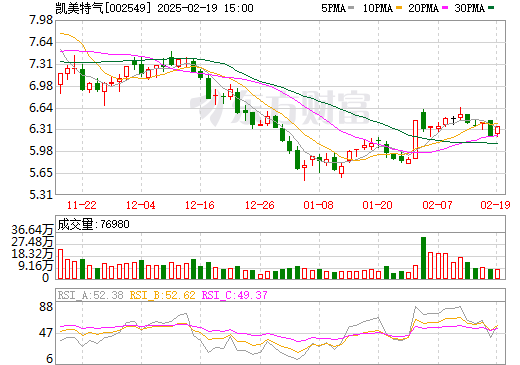Select the 12-04 date axis label

pyautogui.click(x=141, y=205)
